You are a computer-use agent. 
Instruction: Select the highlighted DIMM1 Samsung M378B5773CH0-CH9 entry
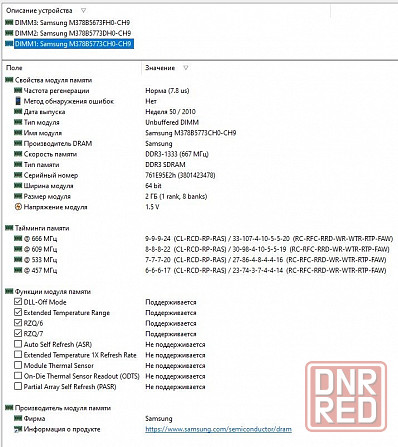click(x=74, y=44)
